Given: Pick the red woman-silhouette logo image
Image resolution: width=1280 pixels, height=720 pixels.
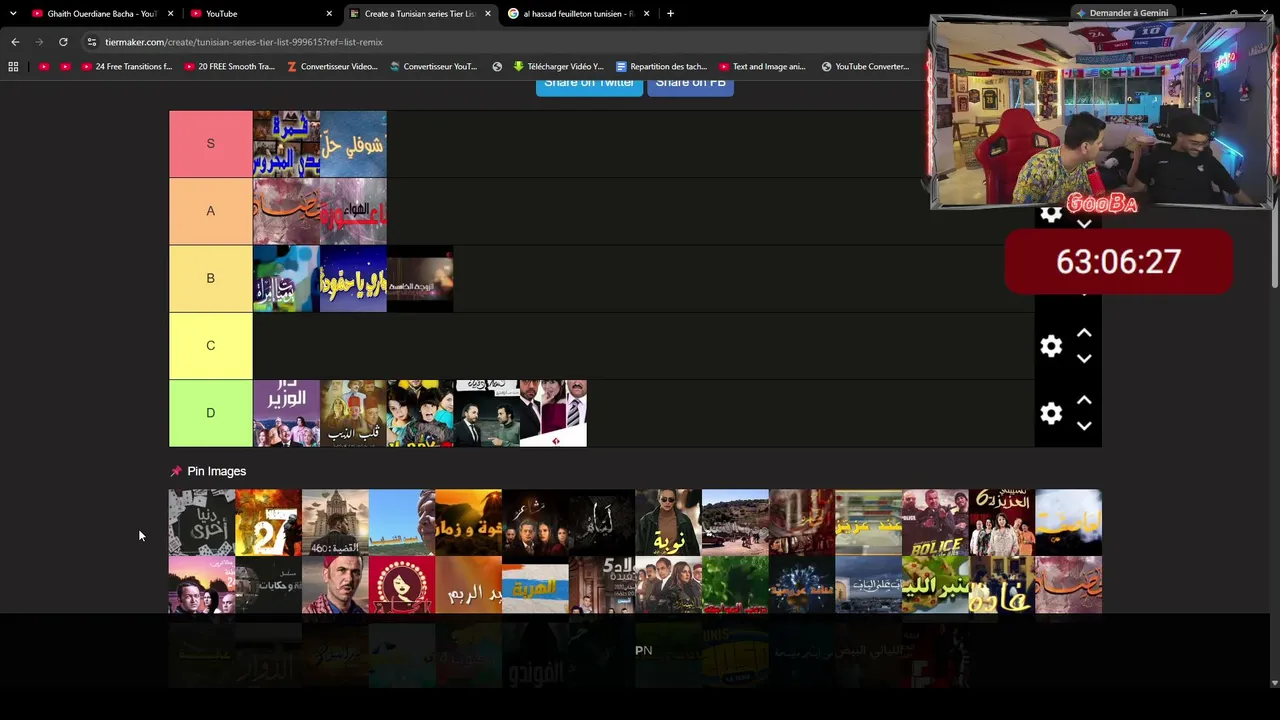Looking at the screenshot, I should point(402,584).
